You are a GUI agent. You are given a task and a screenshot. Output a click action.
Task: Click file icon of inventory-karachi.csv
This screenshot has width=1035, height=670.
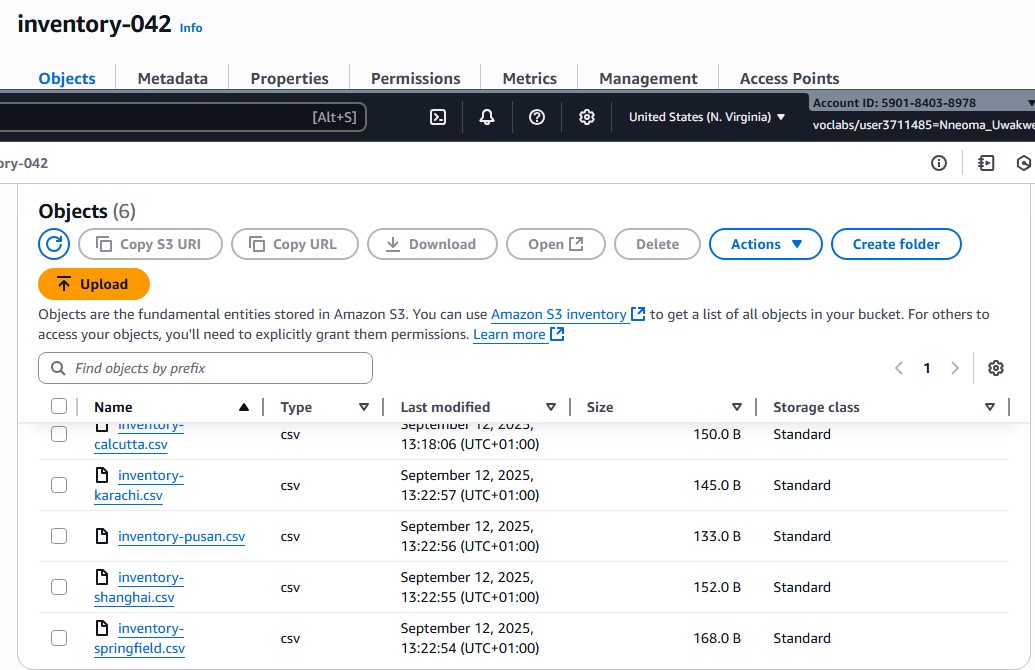point(102,475)
